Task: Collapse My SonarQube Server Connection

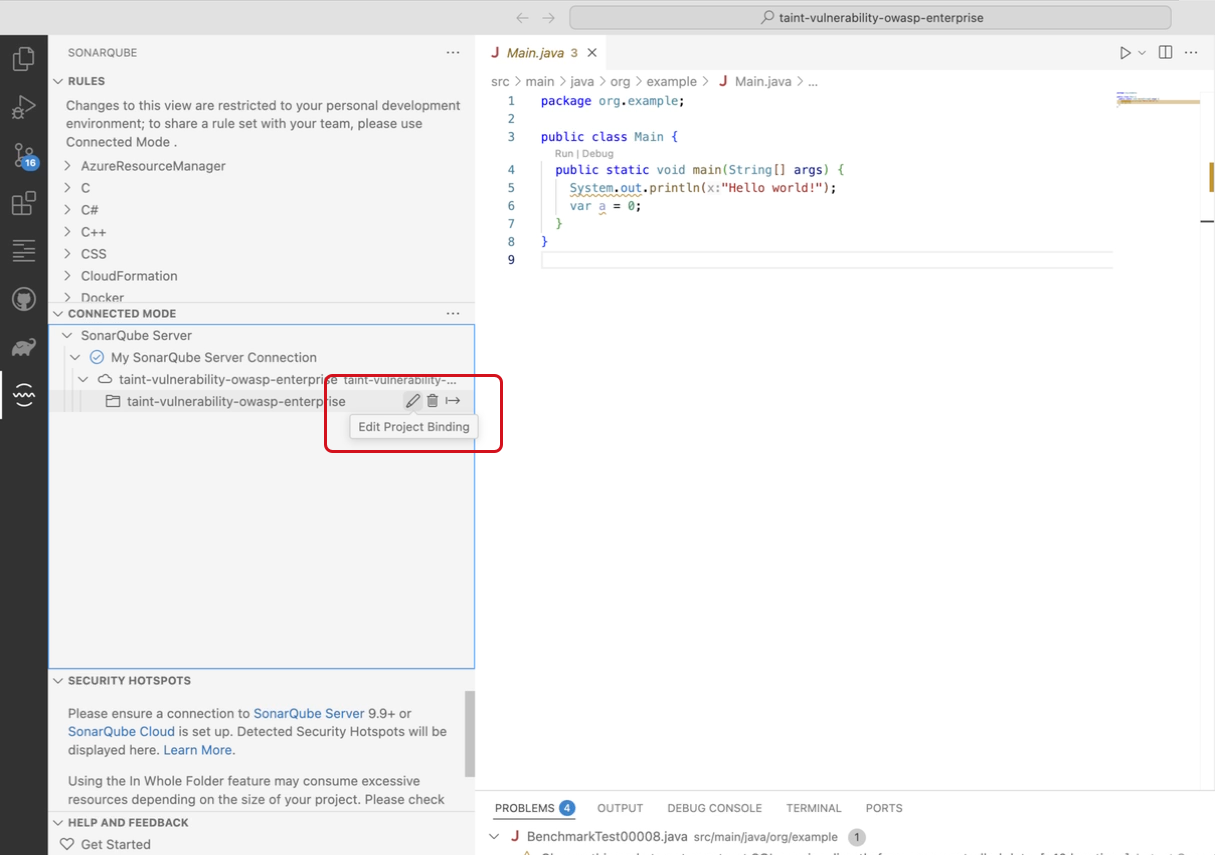Action: point(75,358)
